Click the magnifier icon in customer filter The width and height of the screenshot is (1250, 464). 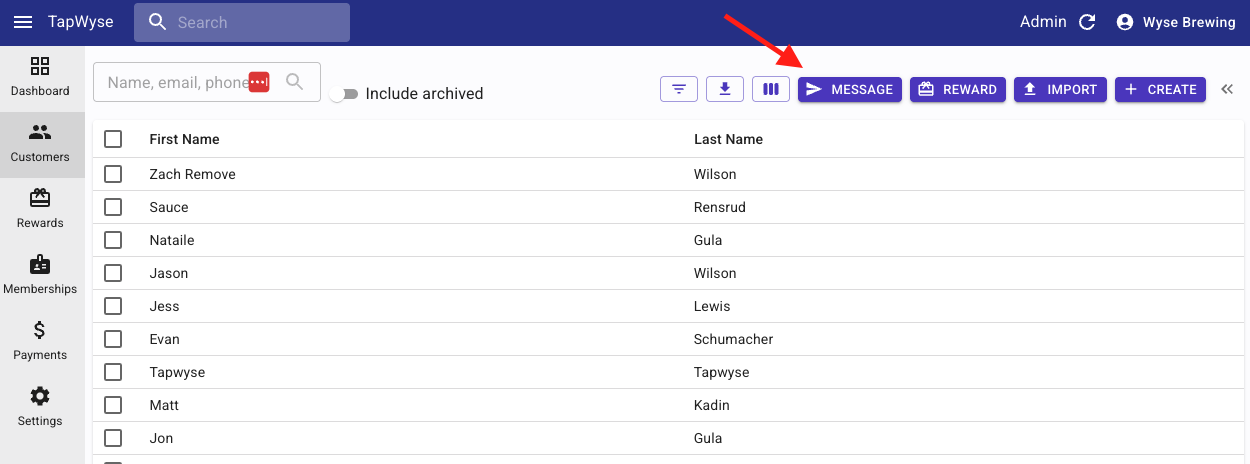point(294,82)
